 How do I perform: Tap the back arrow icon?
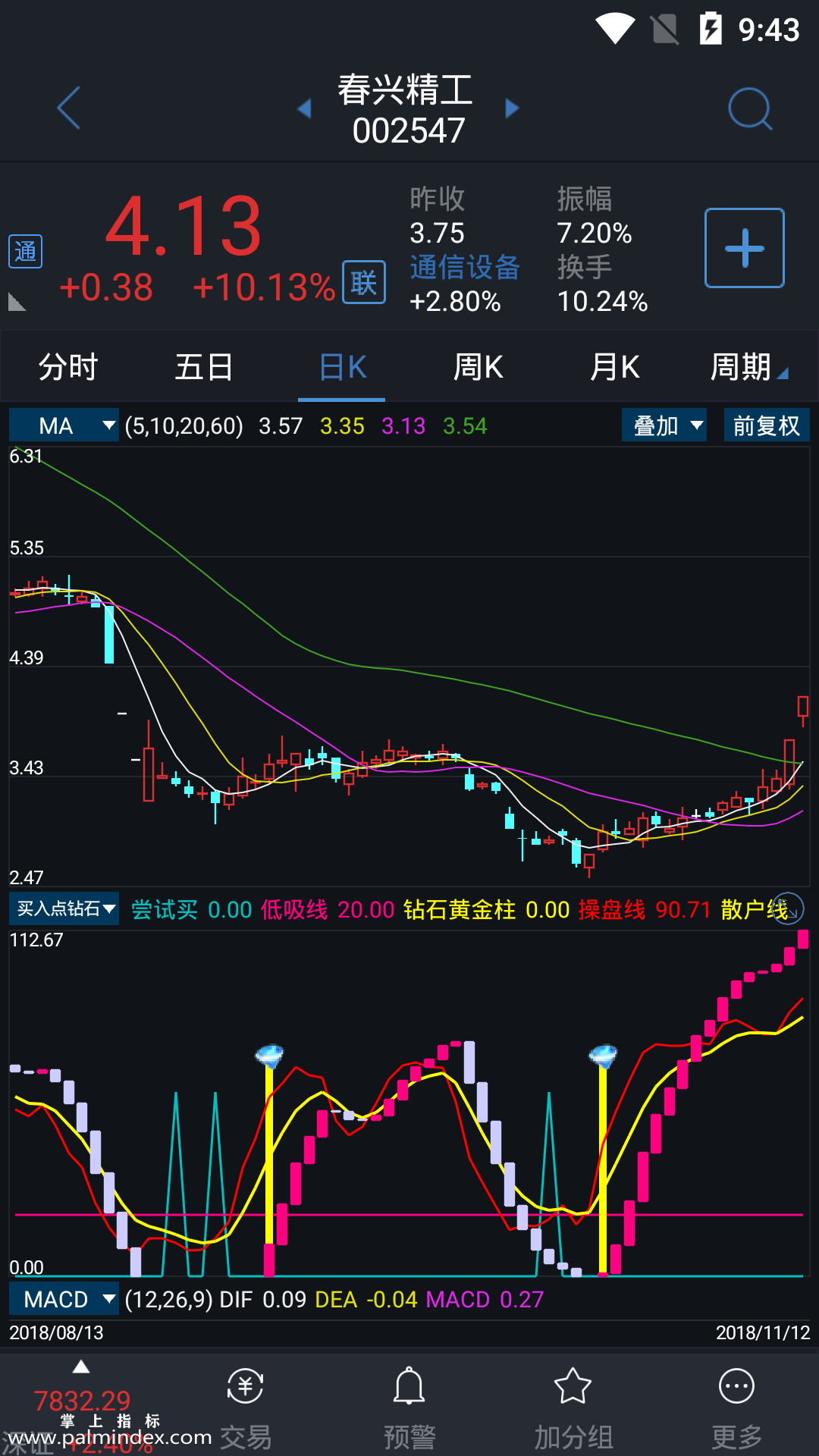pos(69,108)
